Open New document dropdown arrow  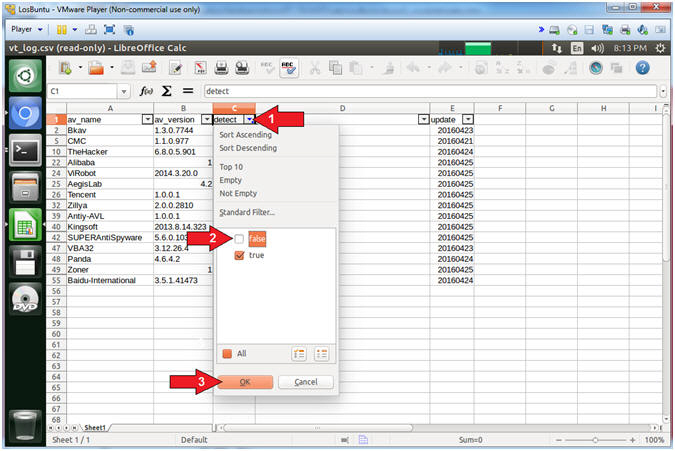click(80, 68)
